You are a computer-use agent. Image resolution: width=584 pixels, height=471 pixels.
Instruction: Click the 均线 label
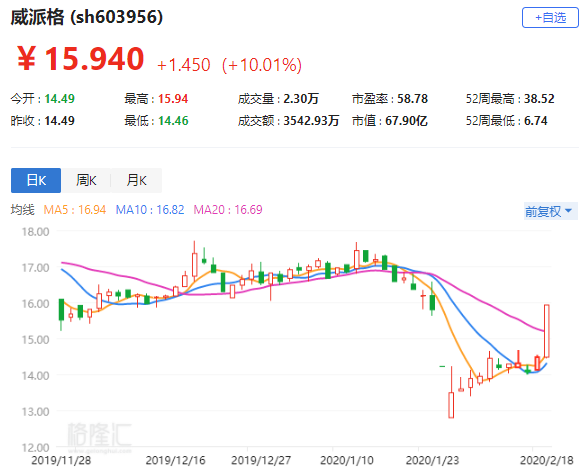pyautogui.click(x=22, y=210)
